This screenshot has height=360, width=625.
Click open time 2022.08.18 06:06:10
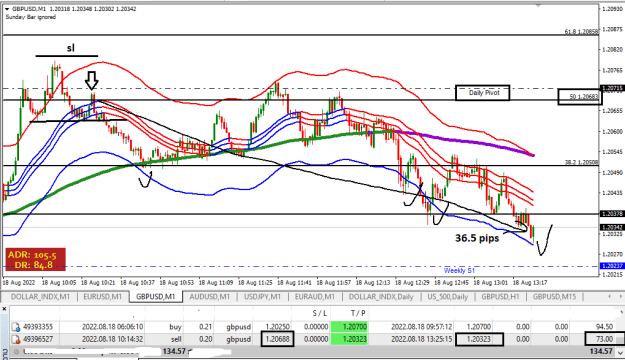pos(112,327)
